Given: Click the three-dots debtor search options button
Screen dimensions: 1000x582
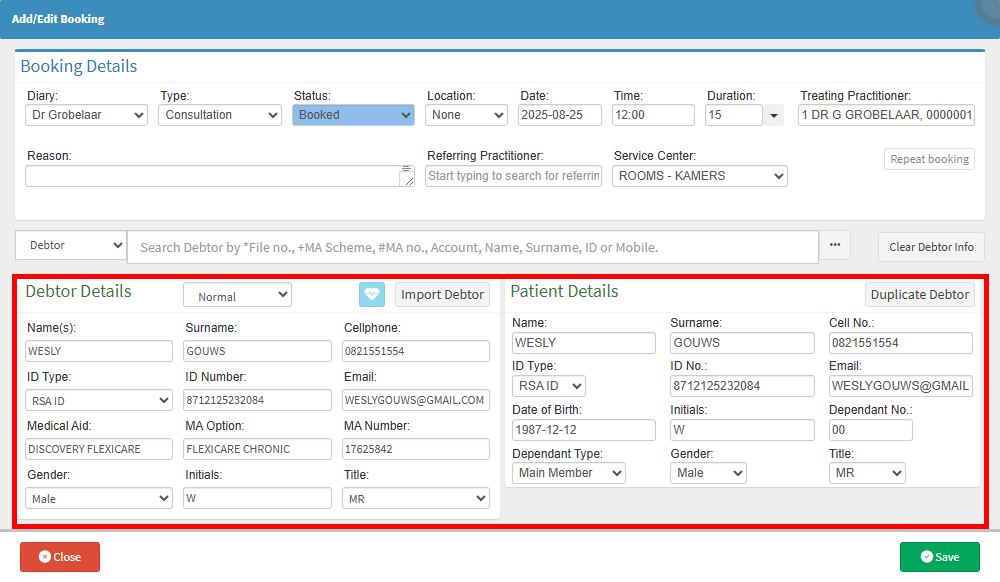Looking at the screenshot, I should click(x=834, y=246).
